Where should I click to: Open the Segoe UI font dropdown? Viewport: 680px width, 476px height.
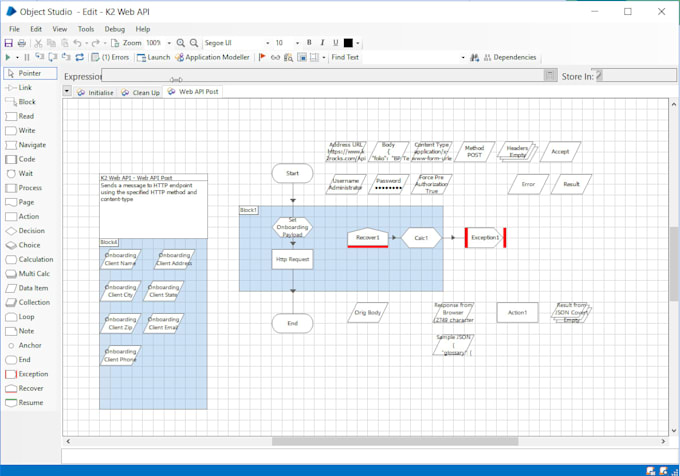[x=267, y=43]
